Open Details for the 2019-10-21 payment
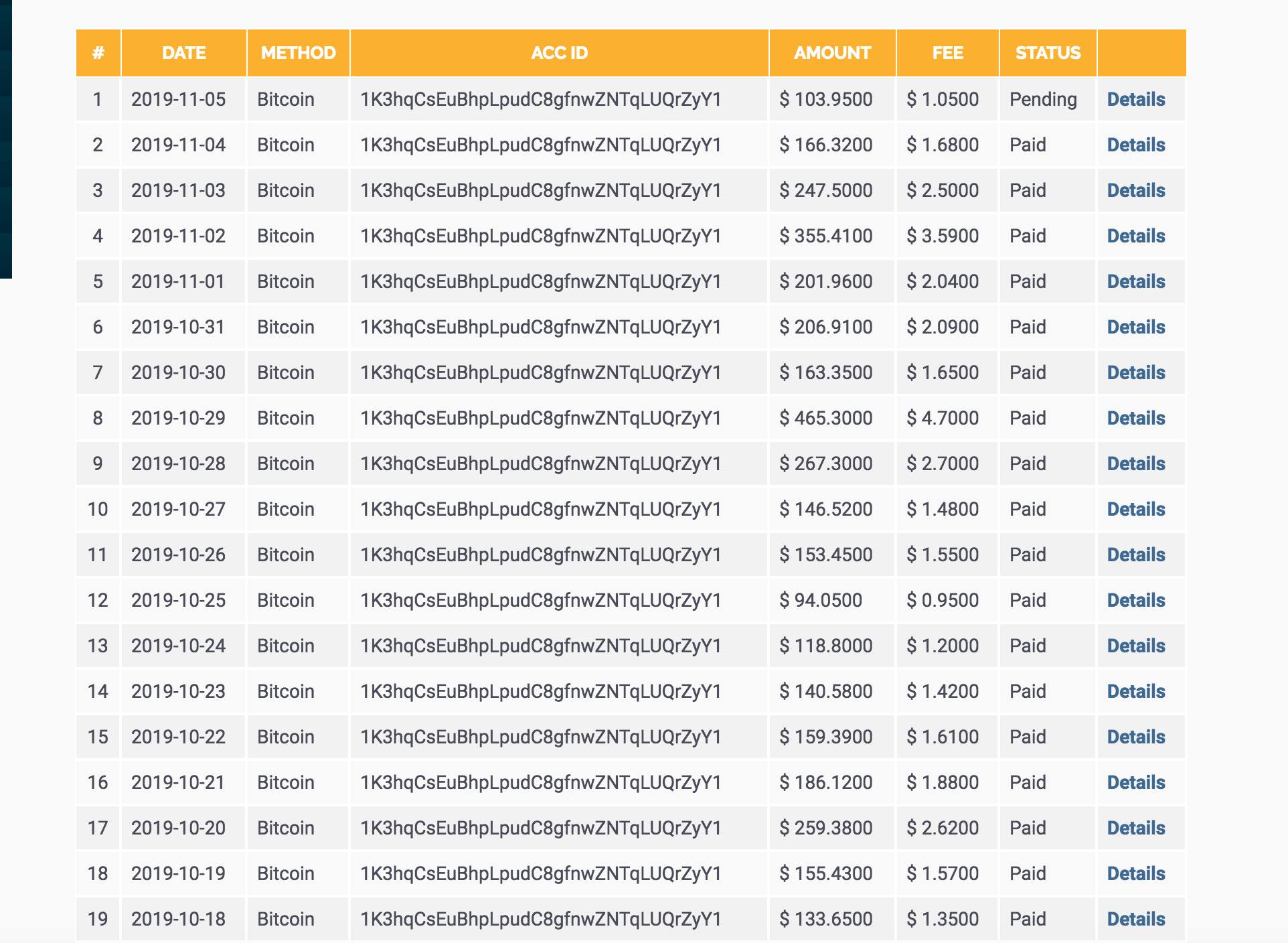The image size is (1288, 943). (1135, 783)
